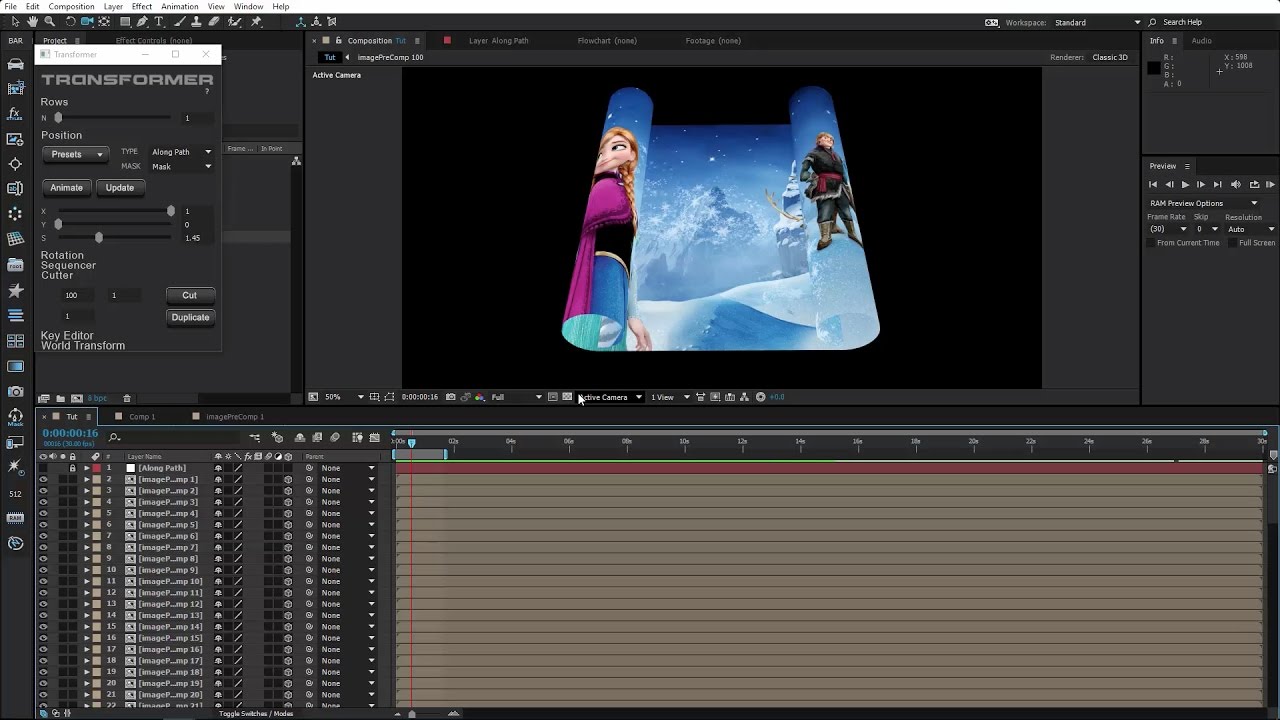
Task: Create a new folder in Project panel
Action: [60, 398]
